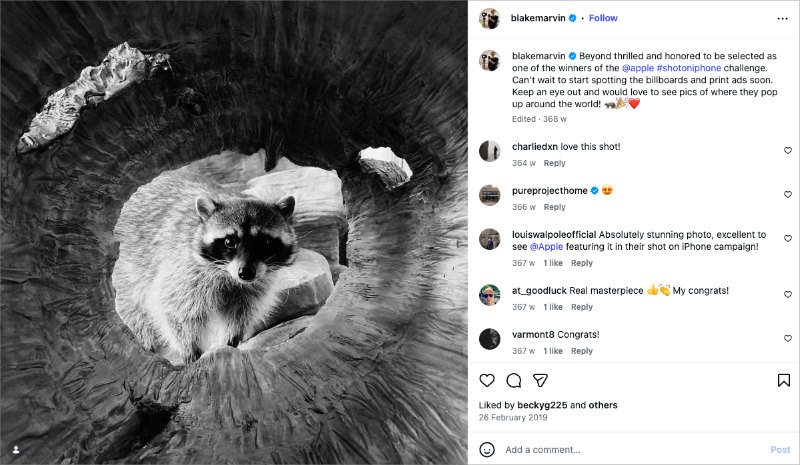Open blakemarvin's profile picture in header

[489, 18]
